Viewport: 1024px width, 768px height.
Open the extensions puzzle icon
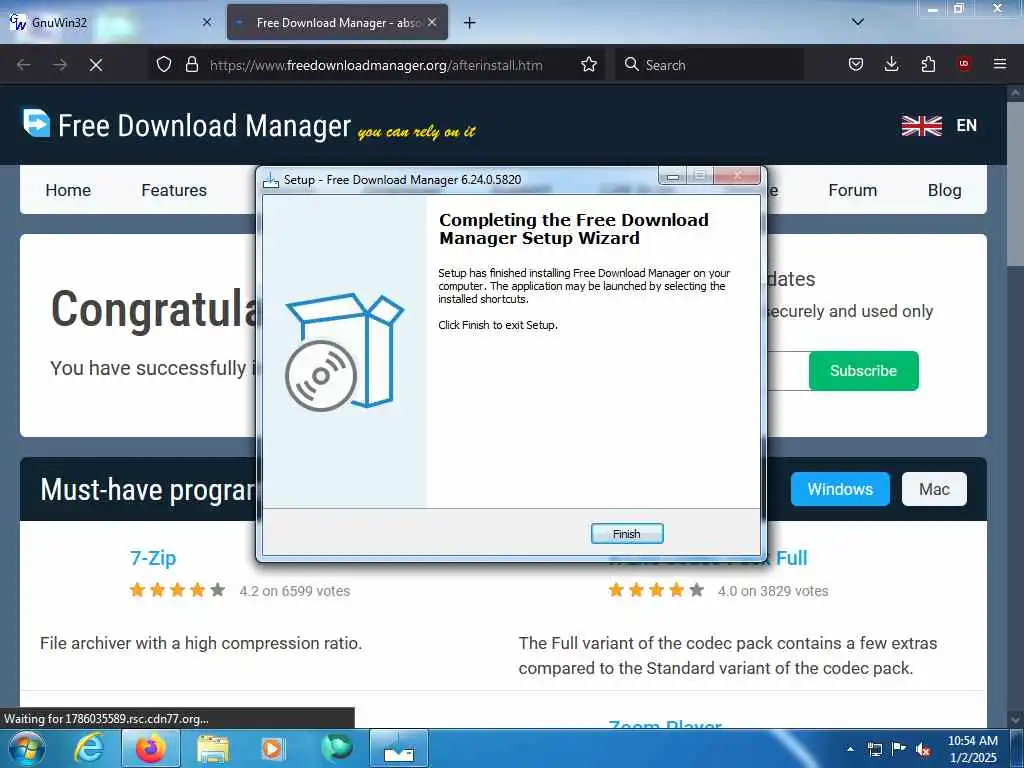tap(928, 65)
